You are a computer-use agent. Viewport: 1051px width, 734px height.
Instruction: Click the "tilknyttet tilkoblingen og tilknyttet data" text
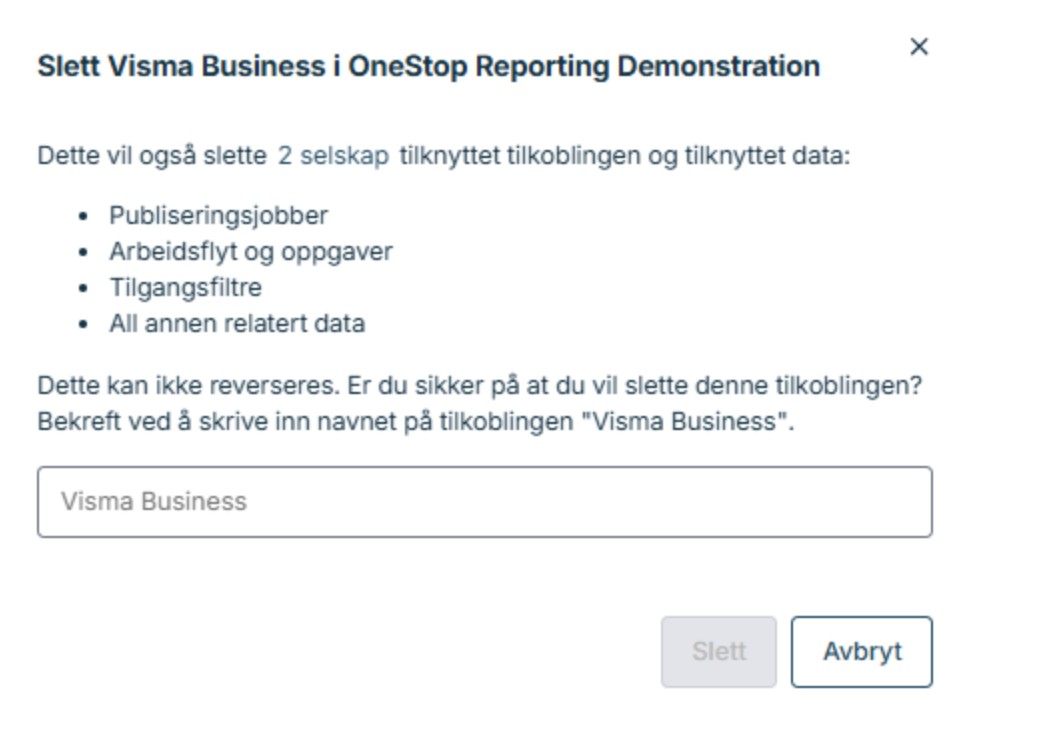click(624, 157)
